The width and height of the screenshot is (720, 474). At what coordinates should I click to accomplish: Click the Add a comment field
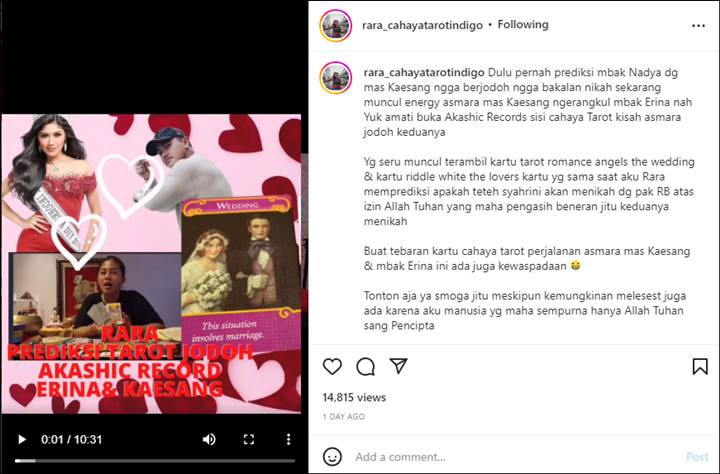(516, 457)
